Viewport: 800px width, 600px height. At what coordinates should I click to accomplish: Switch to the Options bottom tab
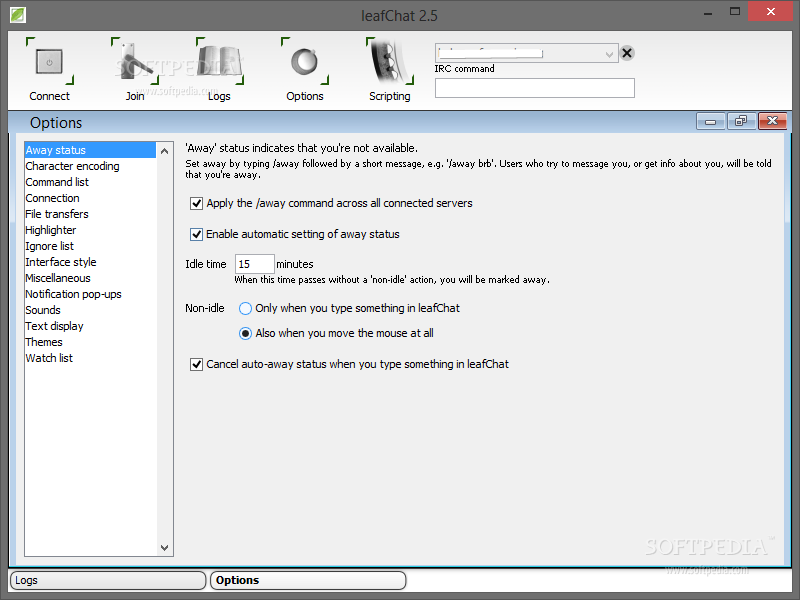pyautogui.click(x=308, y=580)
